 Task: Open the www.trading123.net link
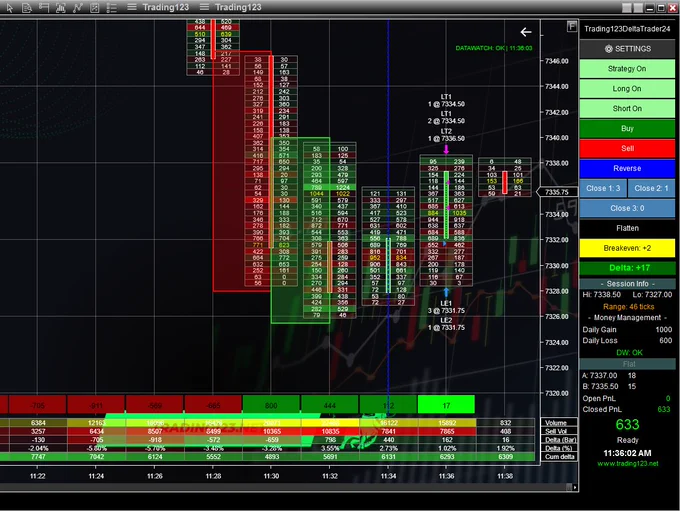628,464
